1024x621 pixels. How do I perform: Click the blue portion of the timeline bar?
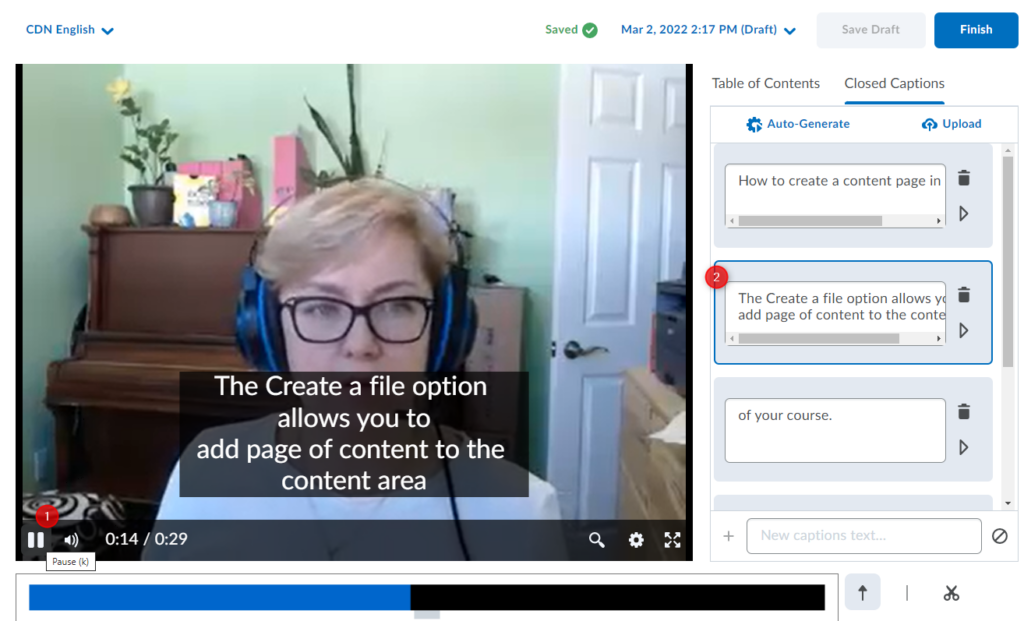click(220, 597)
